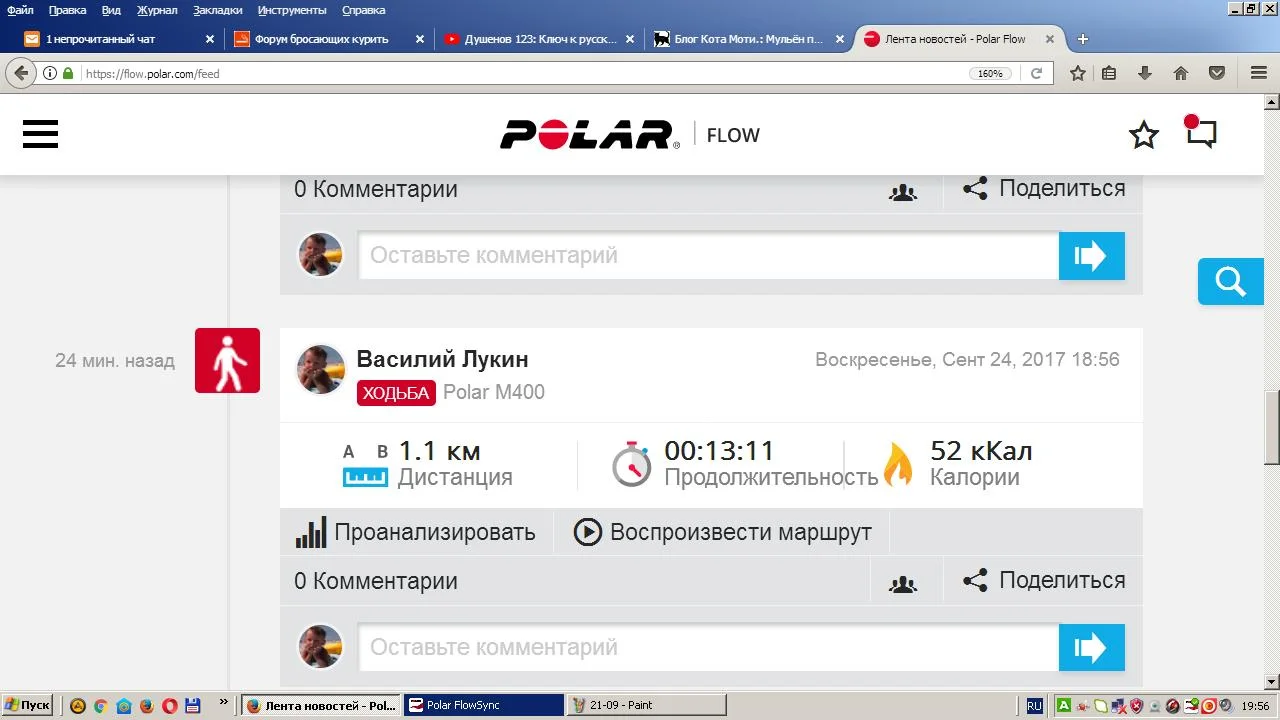
Task: Open notifications speech bubble icon
Action: pyautogui.click(x=1201, y=133)
